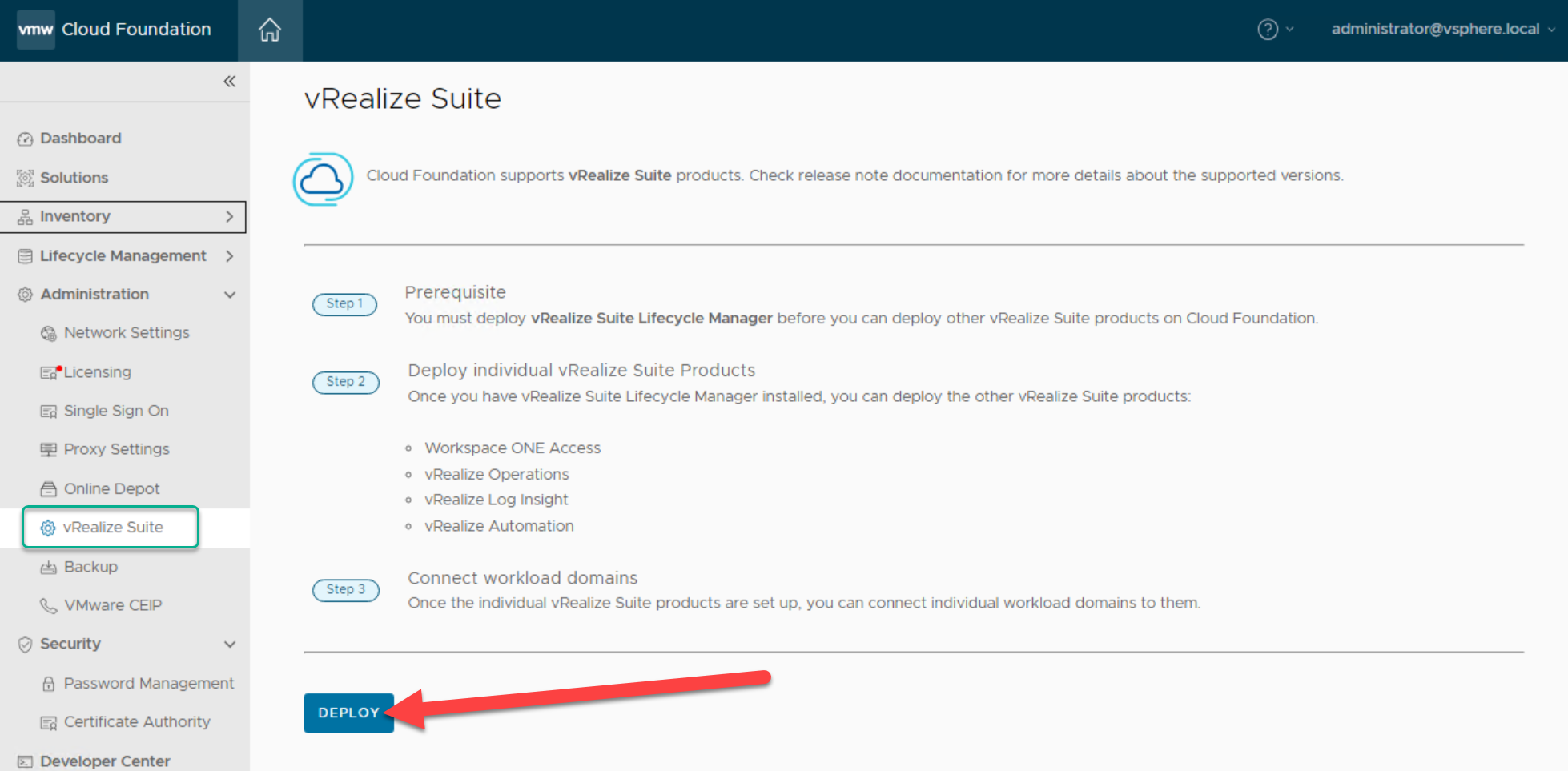Go to Single Sign On
The height and width of the screenshot is (771, 1568).
tap(116, 412)
